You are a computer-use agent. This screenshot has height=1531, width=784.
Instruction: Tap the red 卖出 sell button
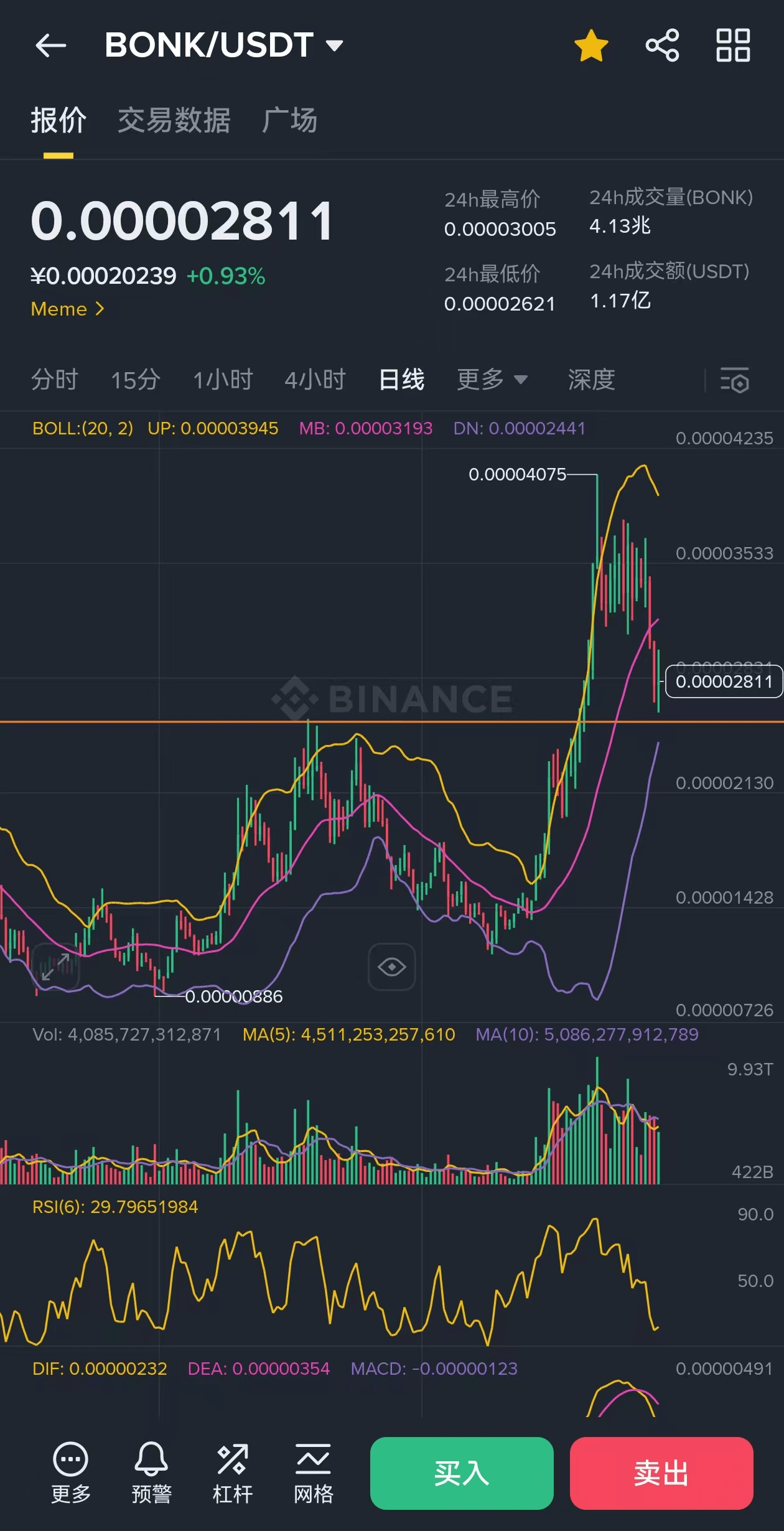[x=661, y=1473]
